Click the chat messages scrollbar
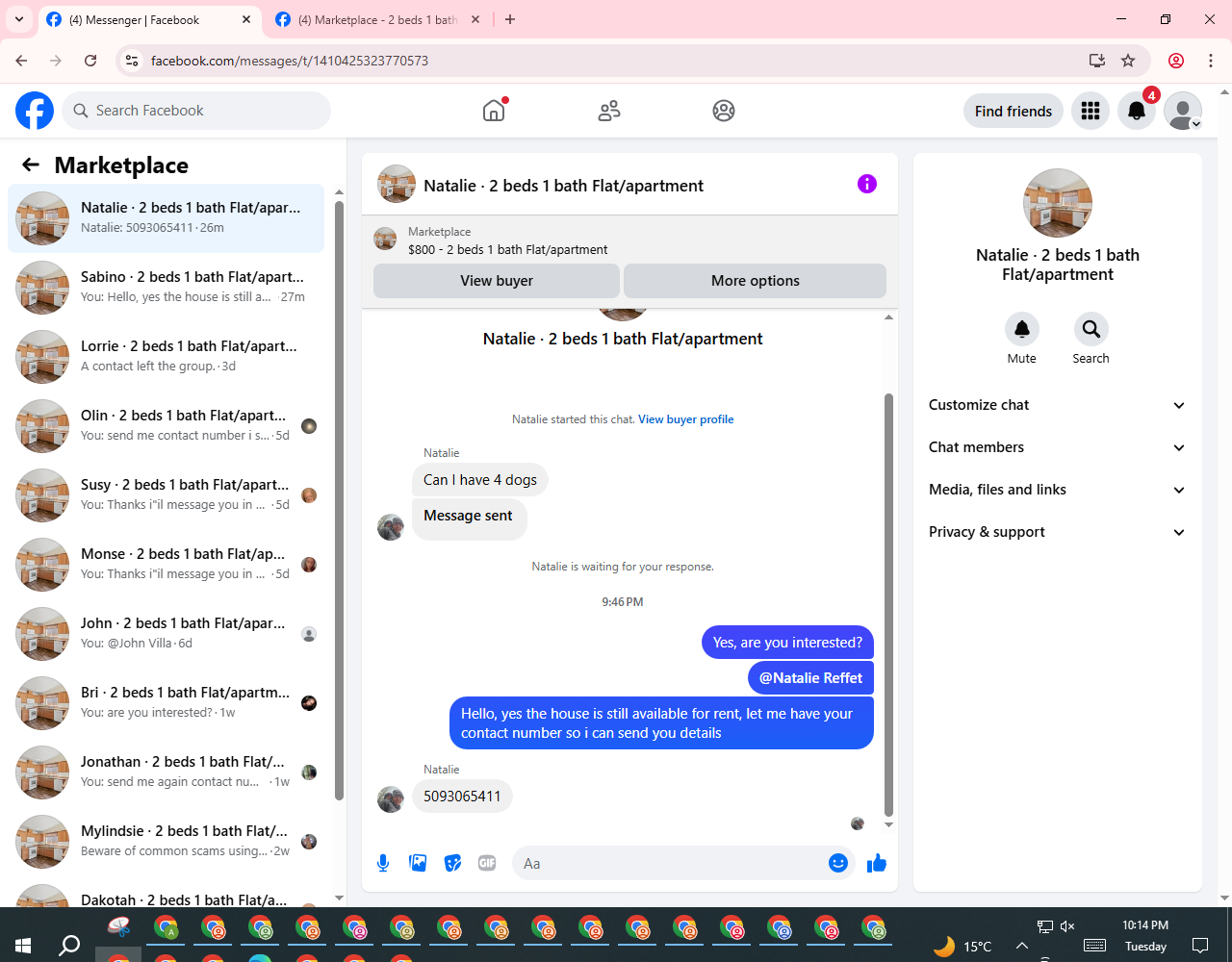This screenshot has height=962, width=1232. (888, 604)
